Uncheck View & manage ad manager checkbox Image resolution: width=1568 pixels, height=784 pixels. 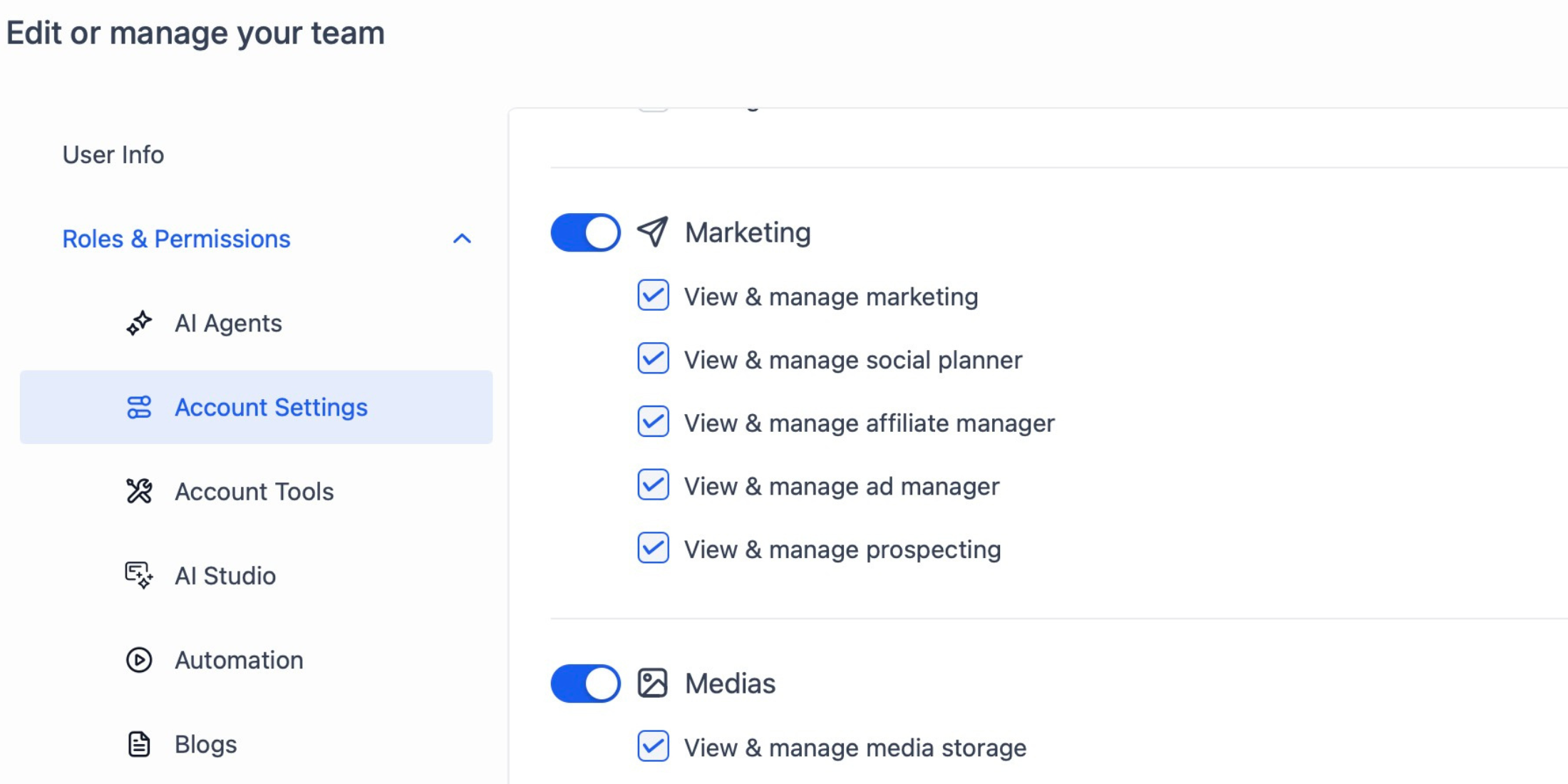[653, 485]
